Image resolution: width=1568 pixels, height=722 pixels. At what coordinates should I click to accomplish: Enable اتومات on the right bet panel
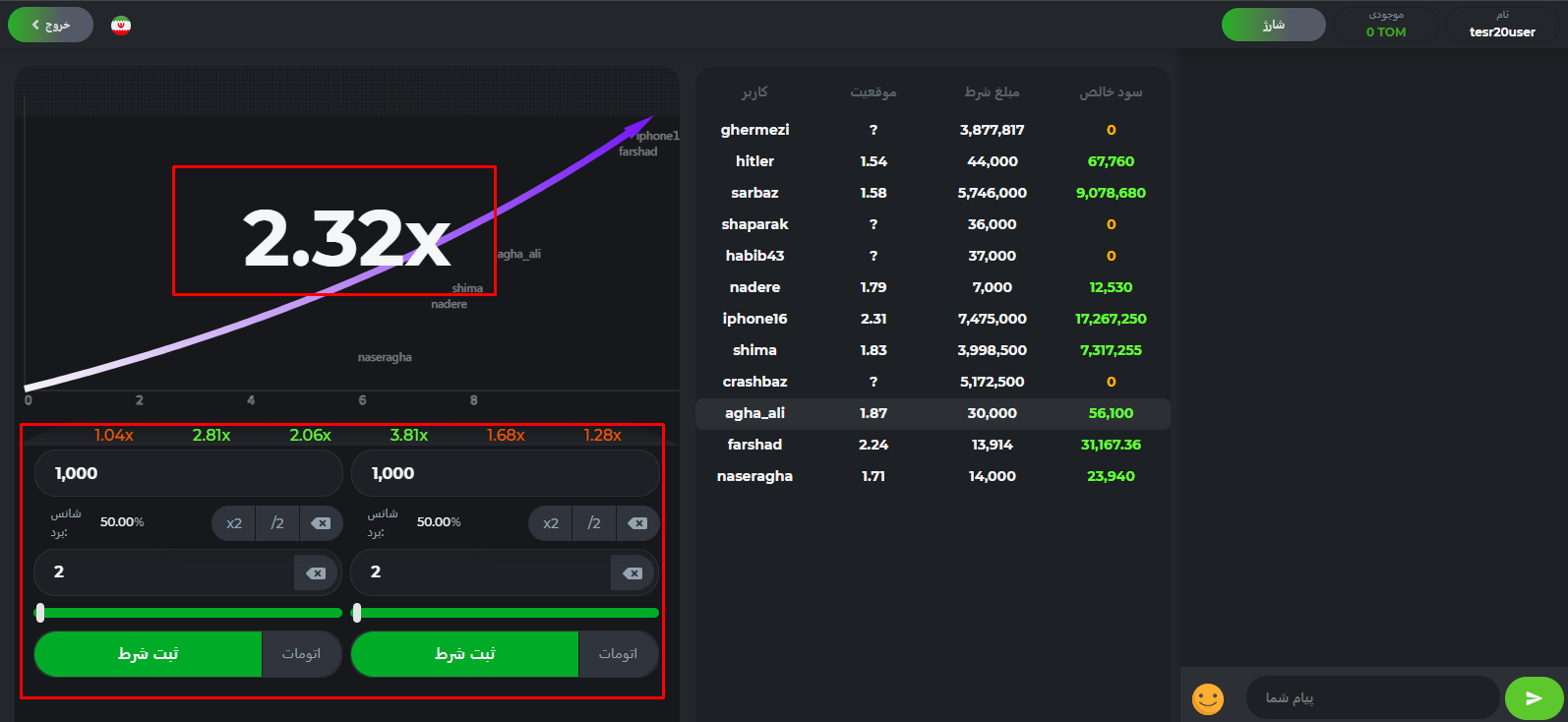coord(618,654)
